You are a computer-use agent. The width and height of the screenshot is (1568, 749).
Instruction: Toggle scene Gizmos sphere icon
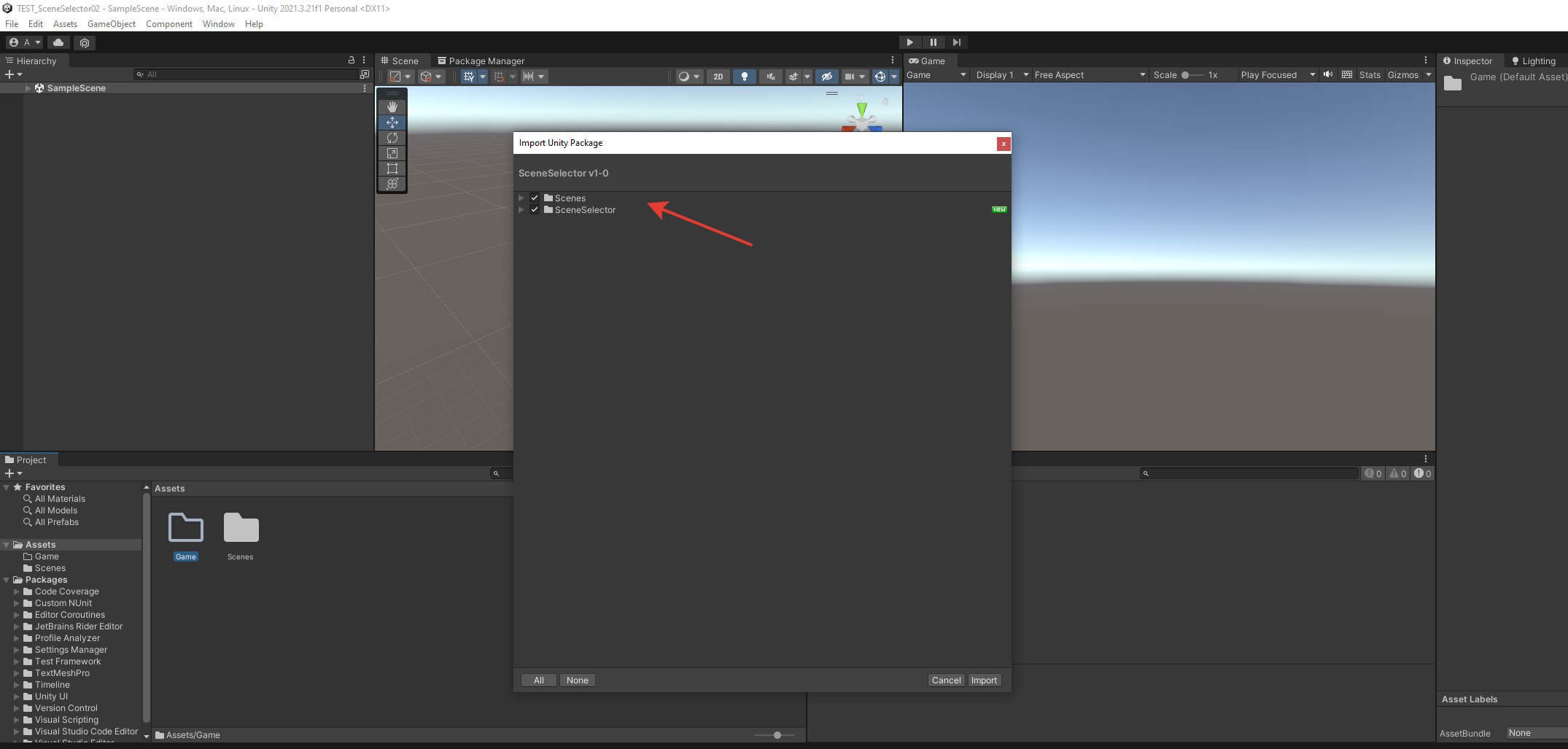click(x=880, y=77)
